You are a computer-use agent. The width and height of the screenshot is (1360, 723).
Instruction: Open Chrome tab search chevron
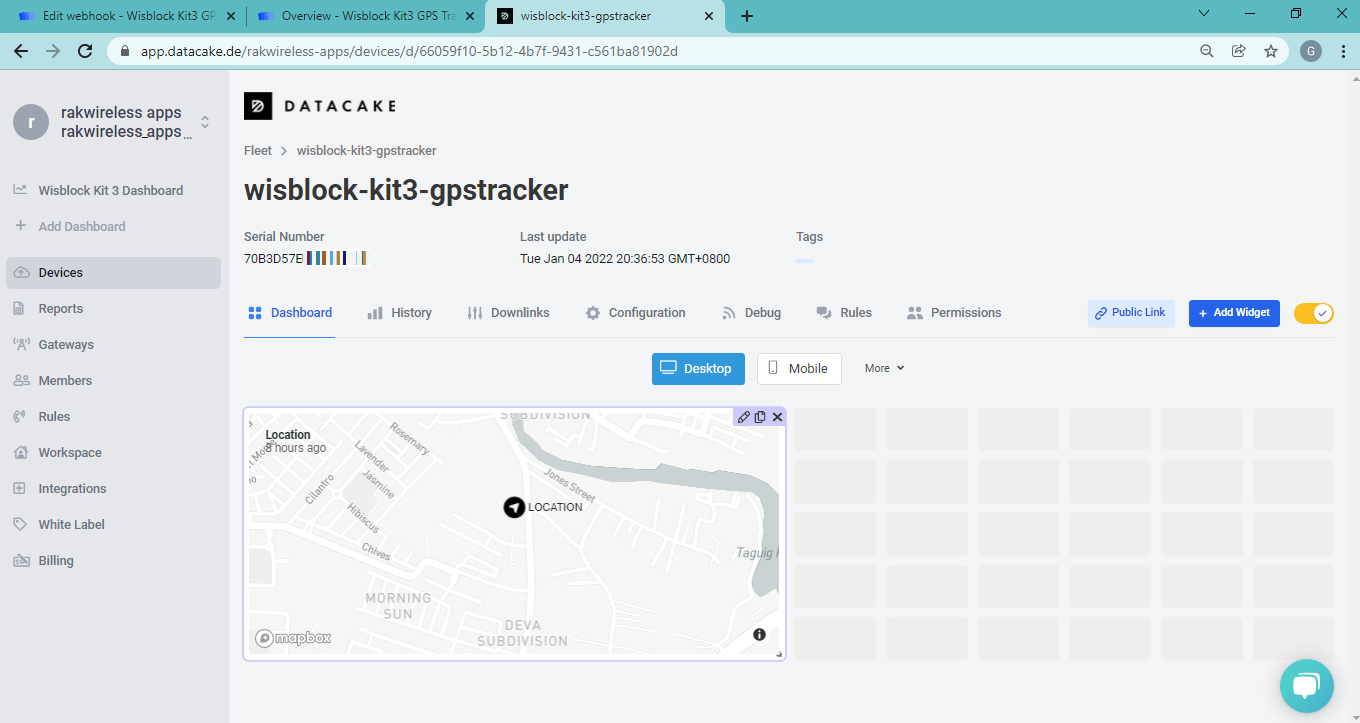(x=1203, y=15)
